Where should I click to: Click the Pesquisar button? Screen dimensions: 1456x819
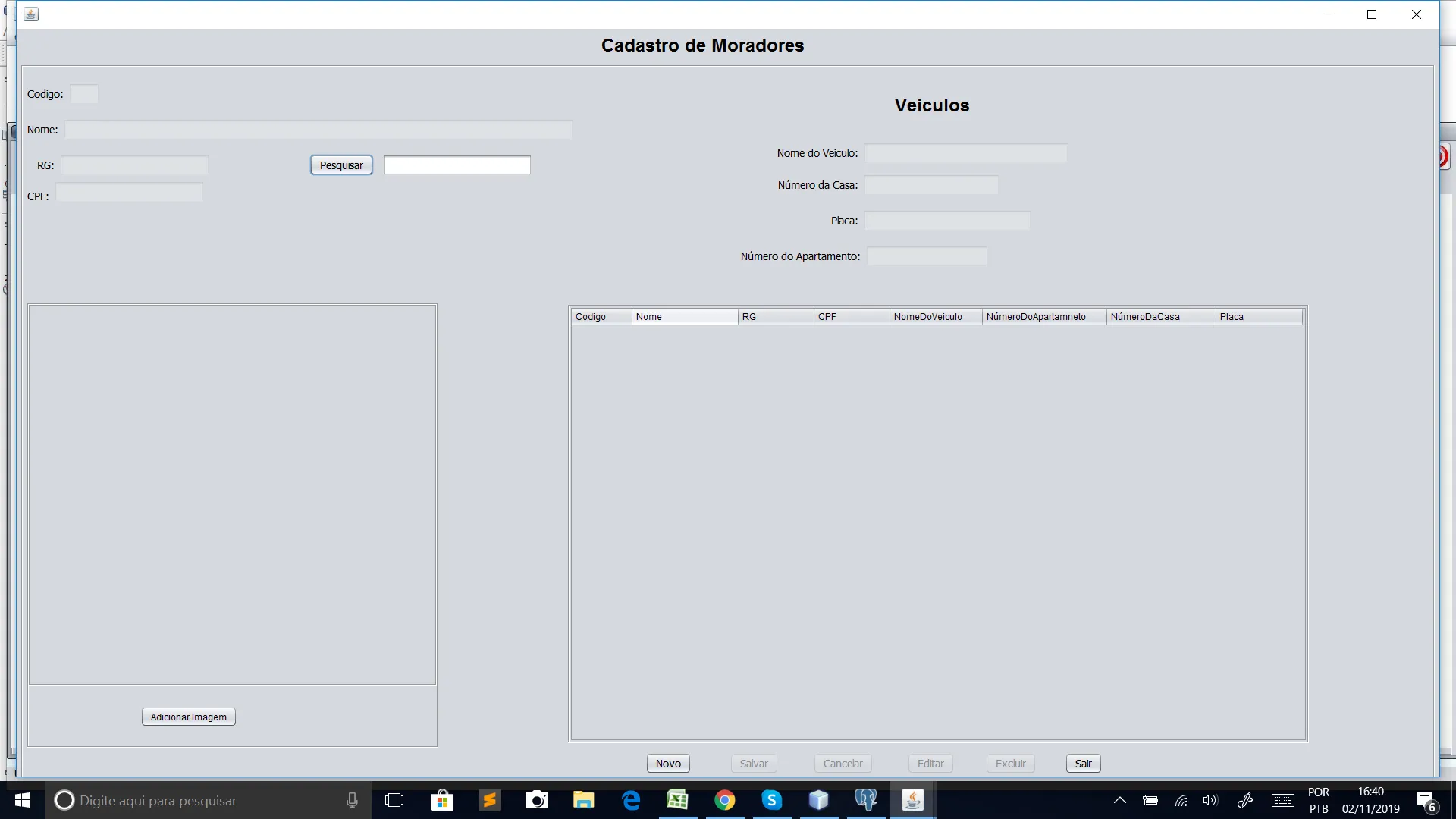(x=341, y=165)
